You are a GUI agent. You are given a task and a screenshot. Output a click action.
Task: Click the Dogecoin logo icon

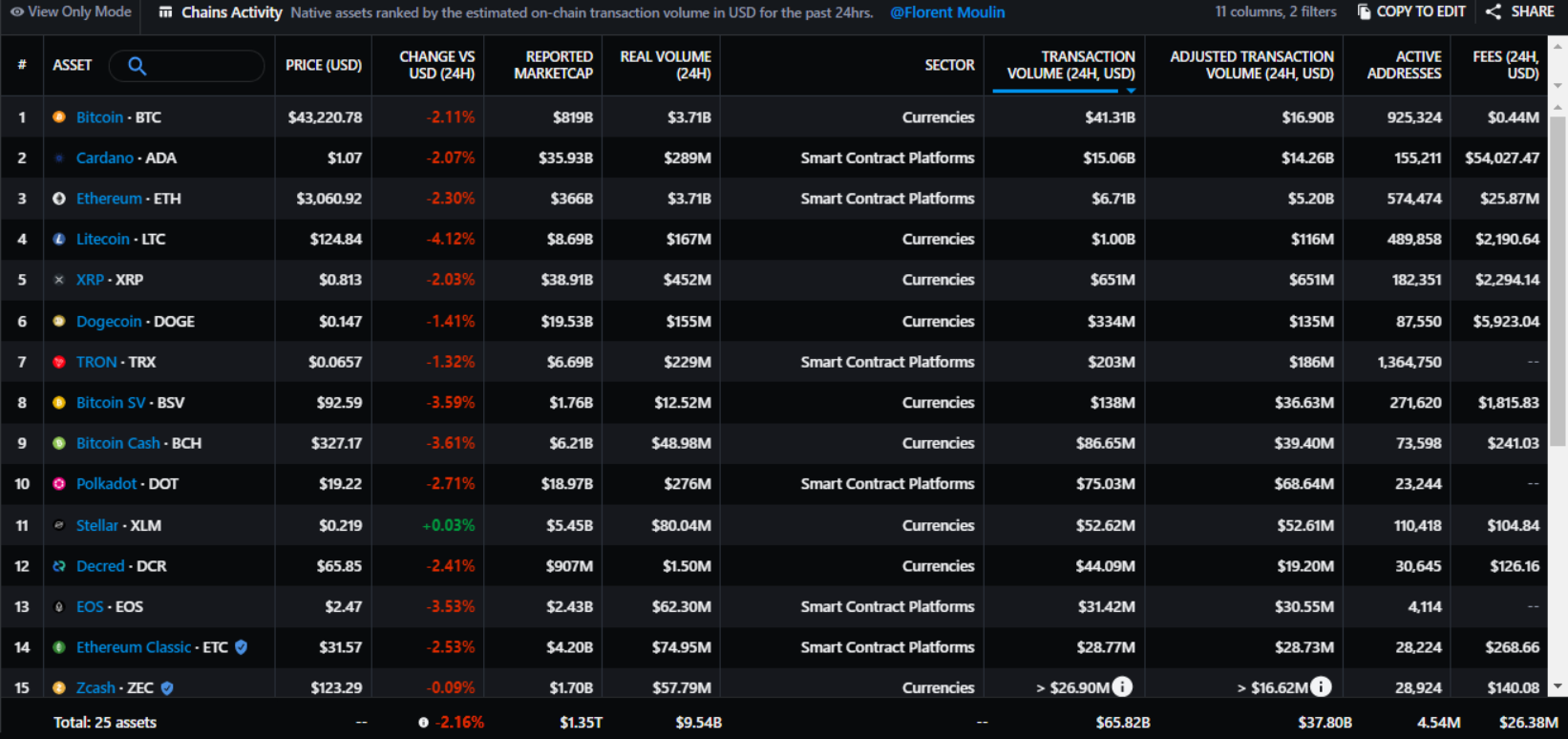(59, 322)
